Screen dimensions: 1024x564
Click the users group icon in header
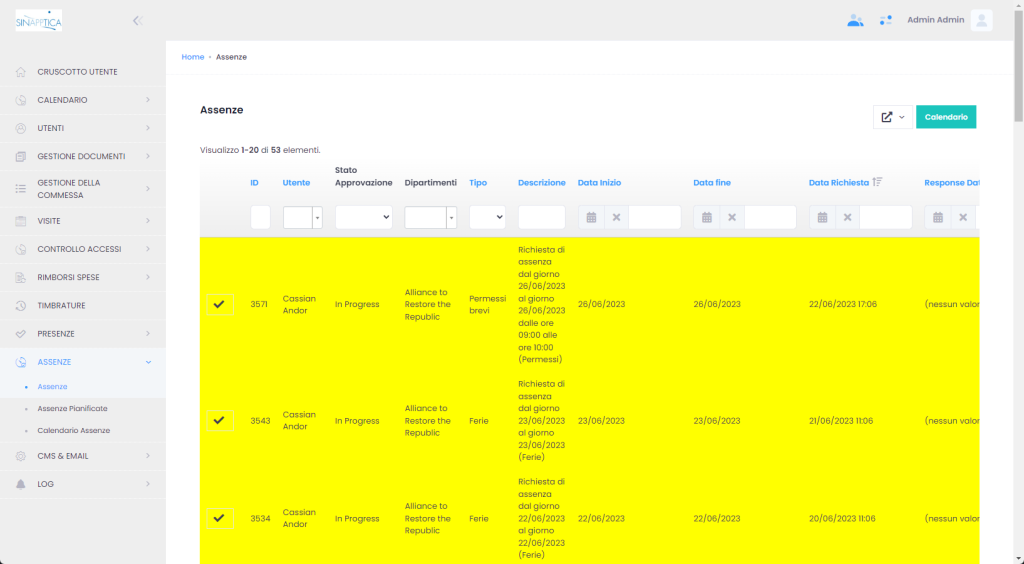[x=855, y=20]
